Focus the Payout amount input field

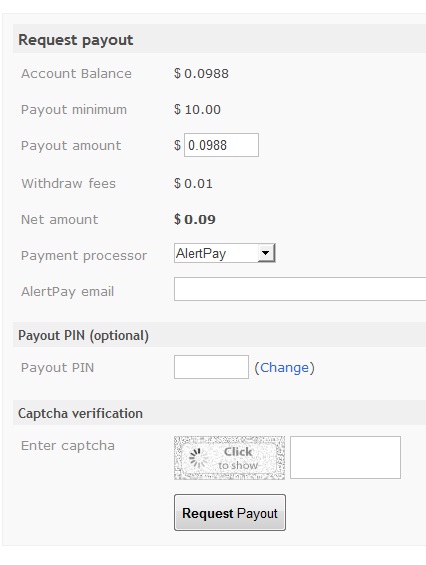(x=221, y=145)
